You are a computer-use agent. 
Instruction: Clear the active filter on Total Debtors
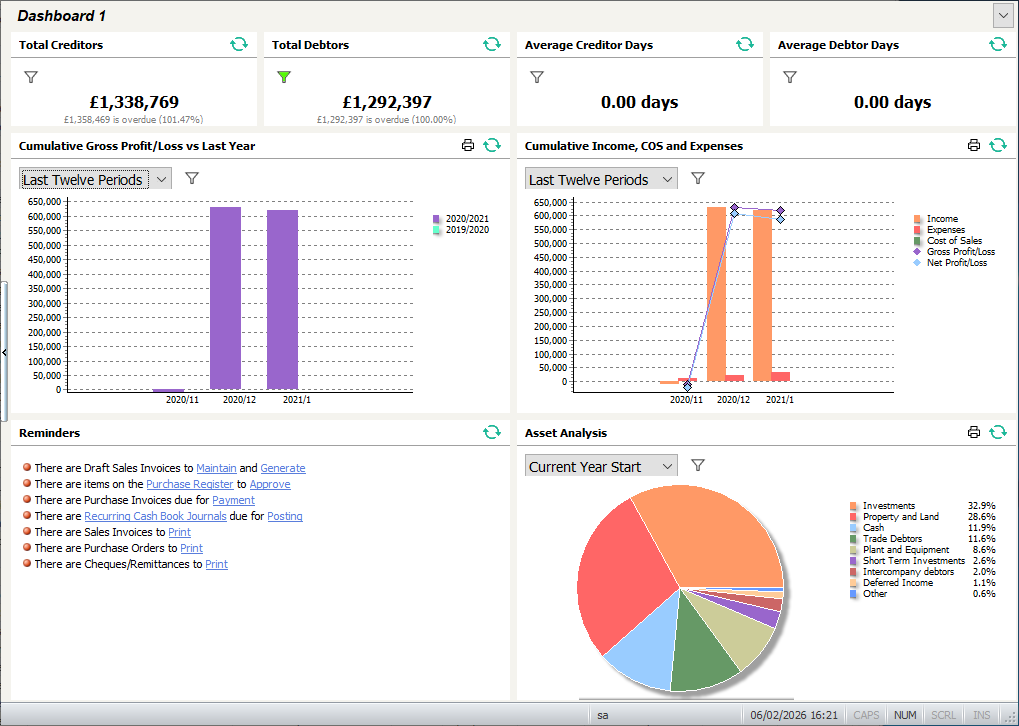[x=285, y=76]
